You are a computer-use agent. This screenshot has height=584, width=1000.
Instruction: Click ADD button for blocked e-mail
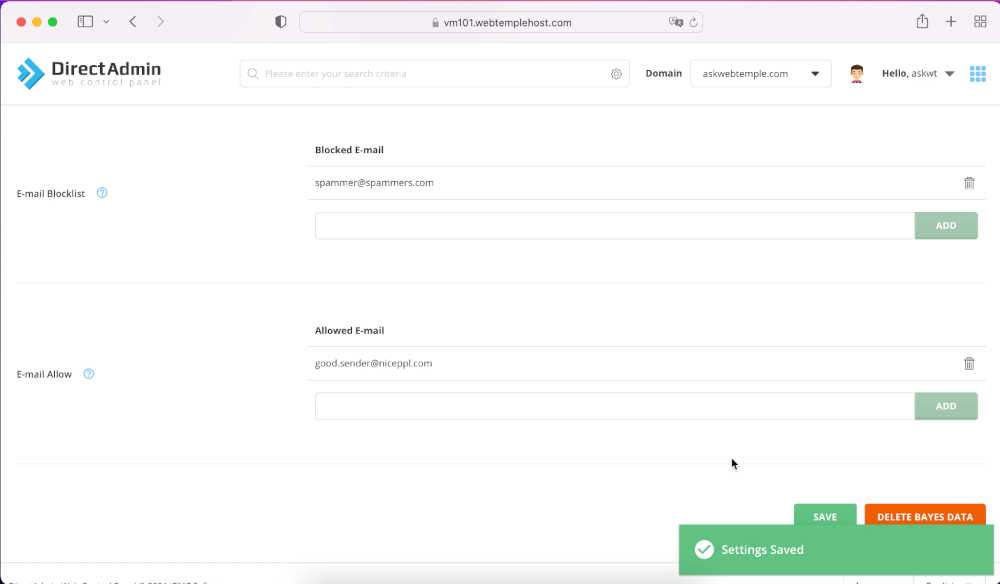[946, 226]
